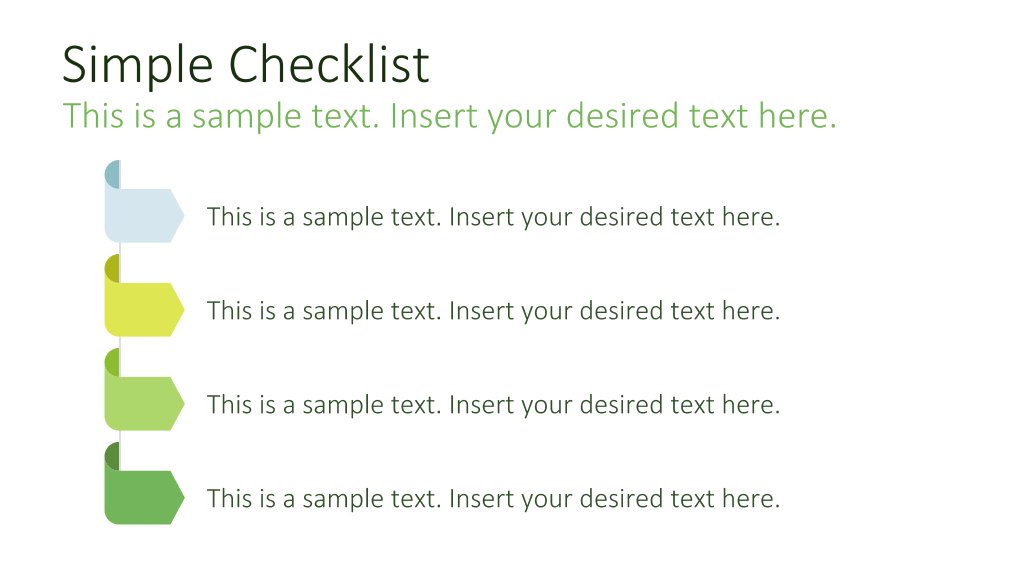Click "This is a sample text." beside dark green flag
Screen dimensions: 1024x576
[x=324, y=500]
